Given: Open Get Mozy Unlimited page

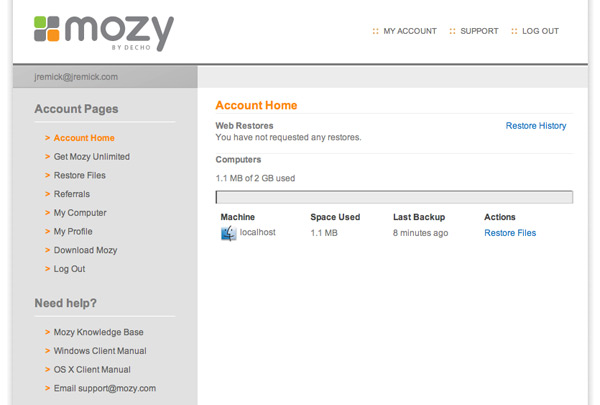Looking at the screenshot, I should 91,157.
